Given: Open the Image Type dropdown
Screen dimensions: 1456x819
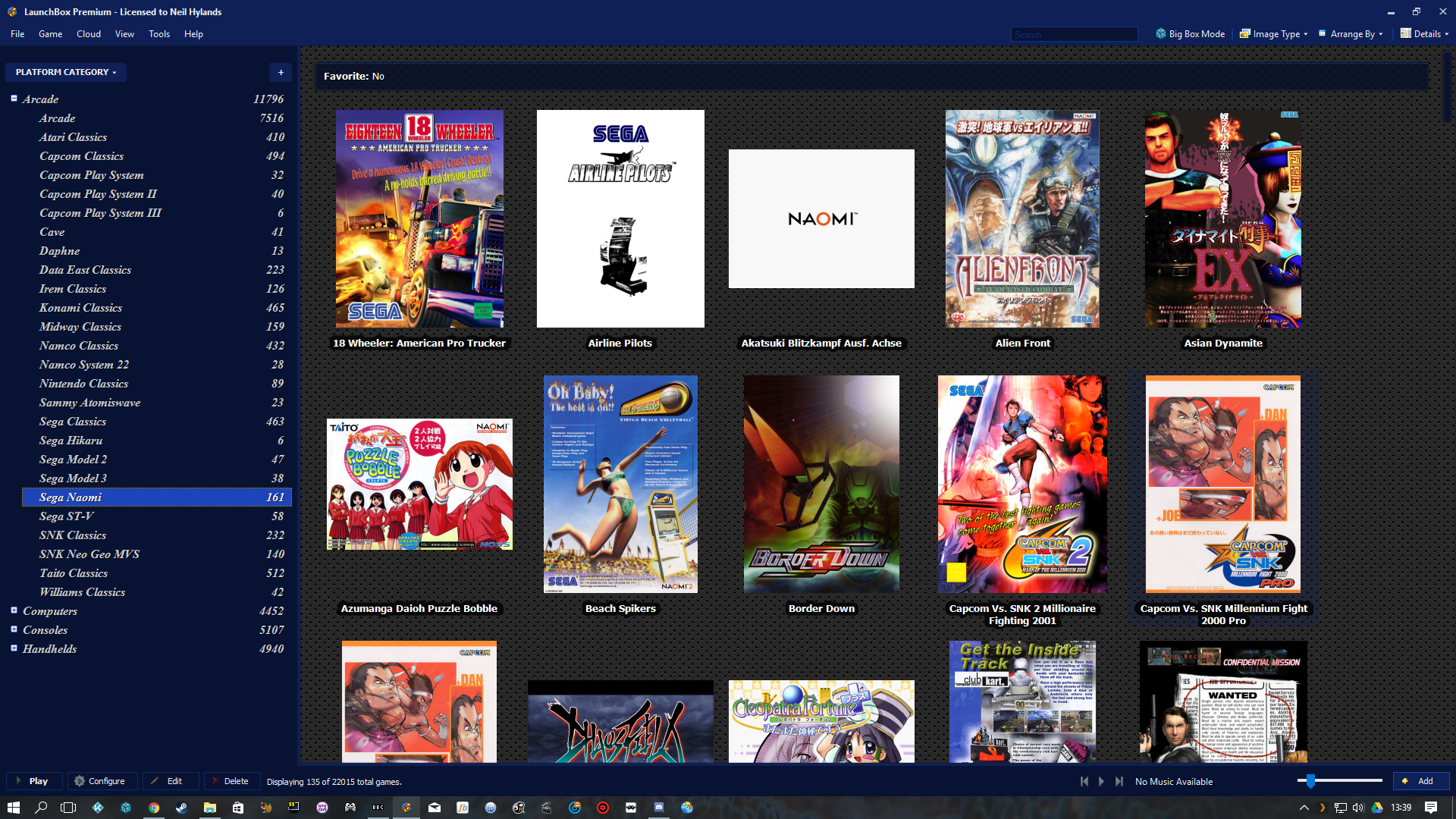Looking at the screenshot, I should click(x=1273, y=34).
